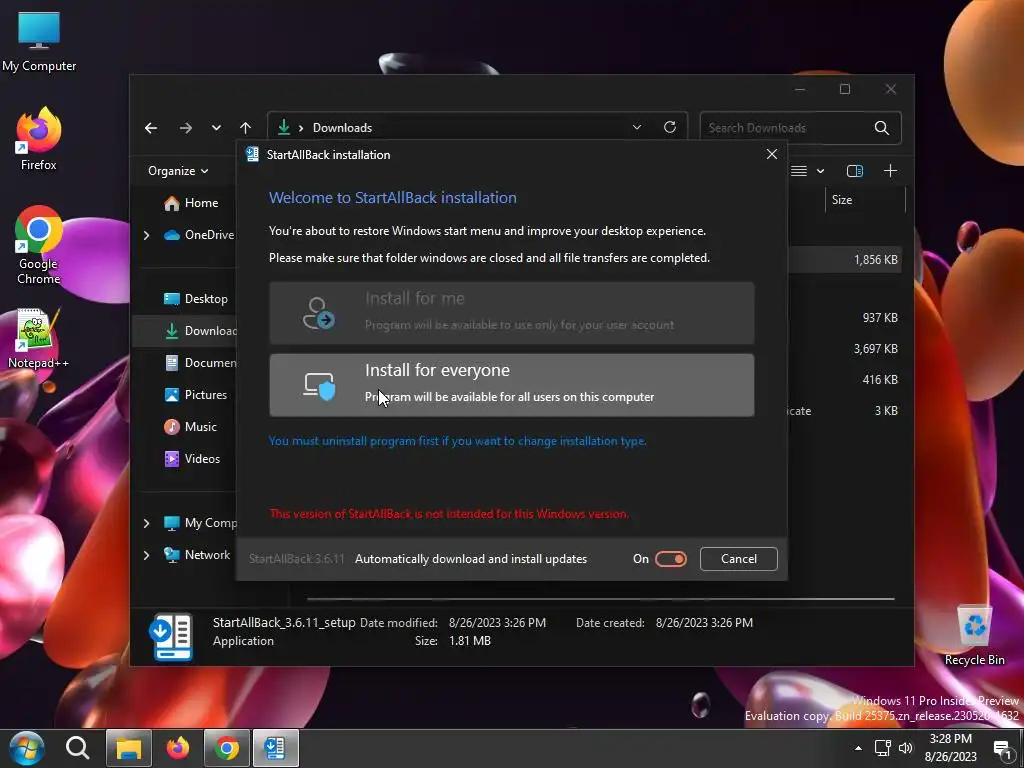This screenshot has height=768, width=1024.
Task: Expand the Network tree node
Action: click(x=146, y=555)
